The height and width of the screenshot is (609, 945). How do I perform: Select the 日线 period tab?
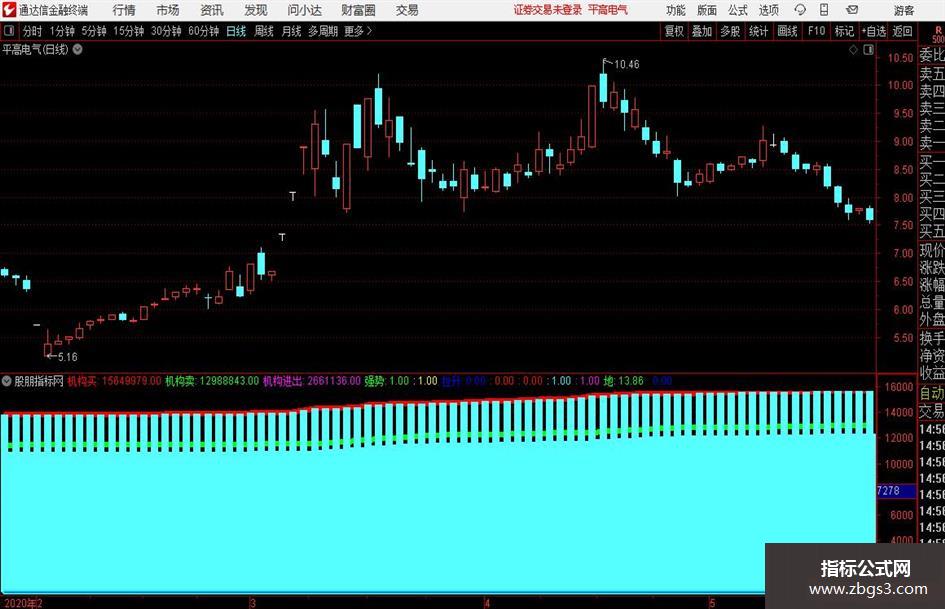236,31
